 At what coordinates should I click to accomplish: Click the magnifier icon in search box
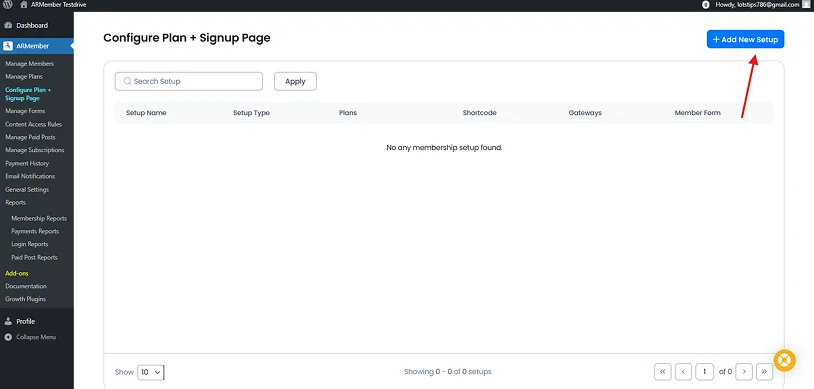pyautogui.click(x=127, y=81)
